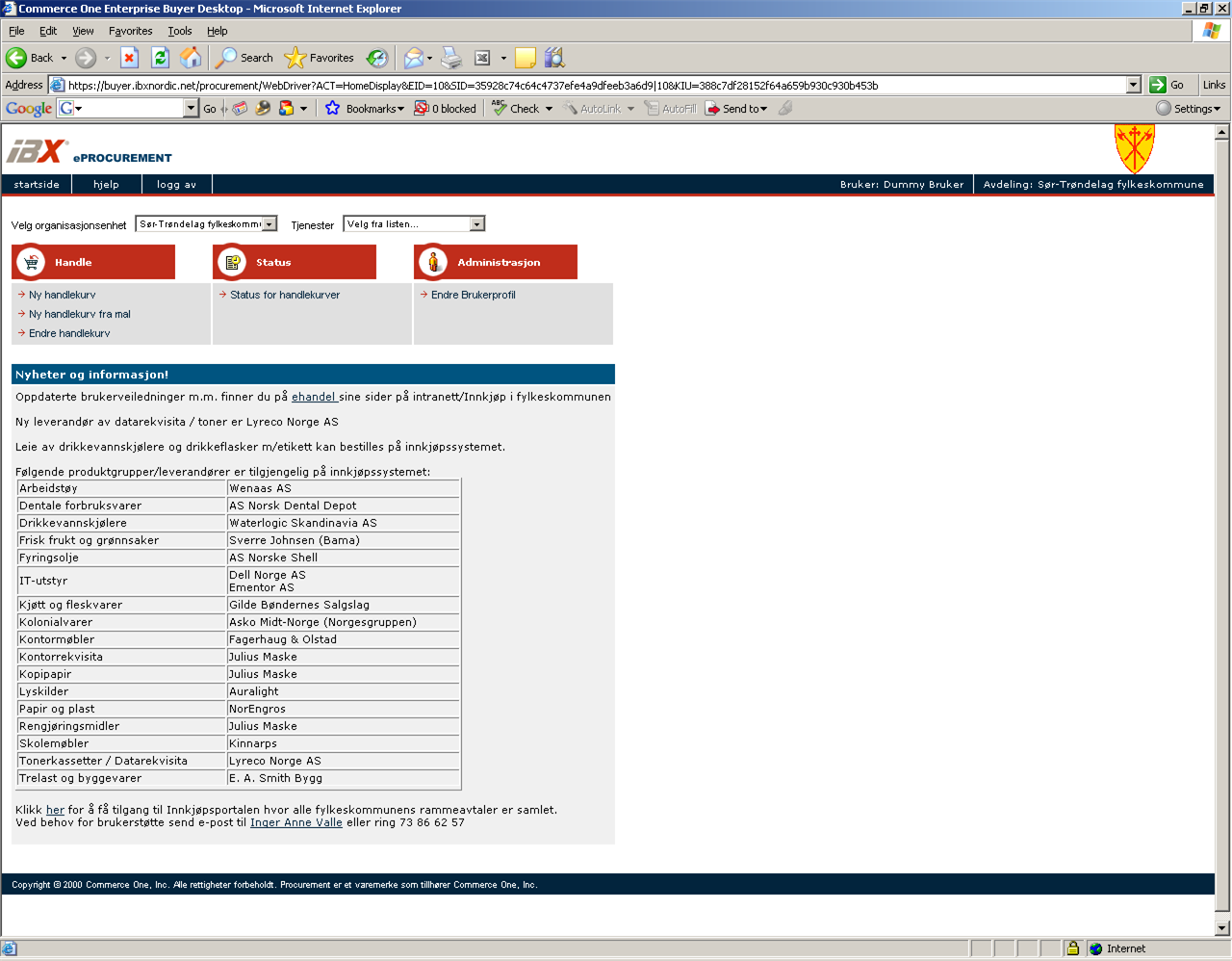Open Status for handlekurver link
Viewport: 1232px width, 961px height.
point(285,295)
